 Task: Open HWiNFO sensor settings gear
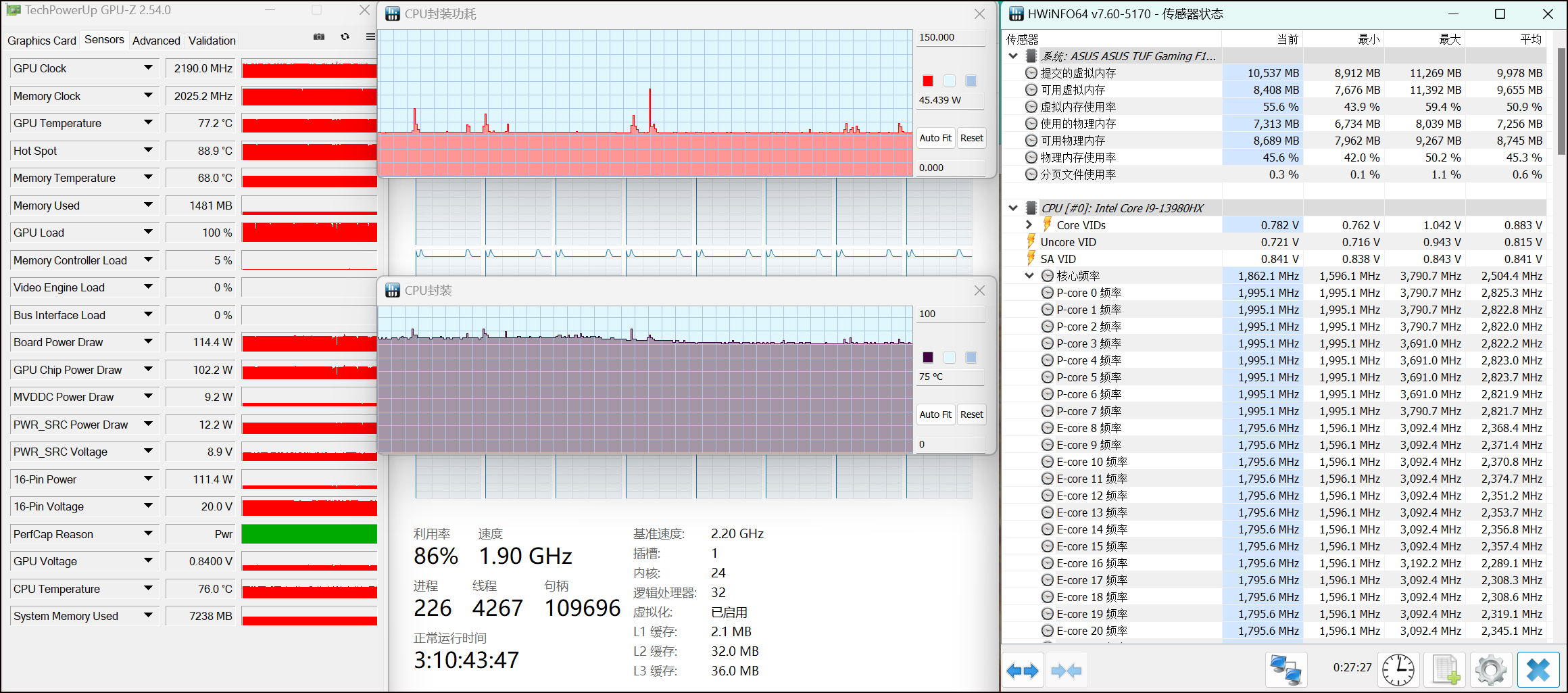pos(1490,671)
